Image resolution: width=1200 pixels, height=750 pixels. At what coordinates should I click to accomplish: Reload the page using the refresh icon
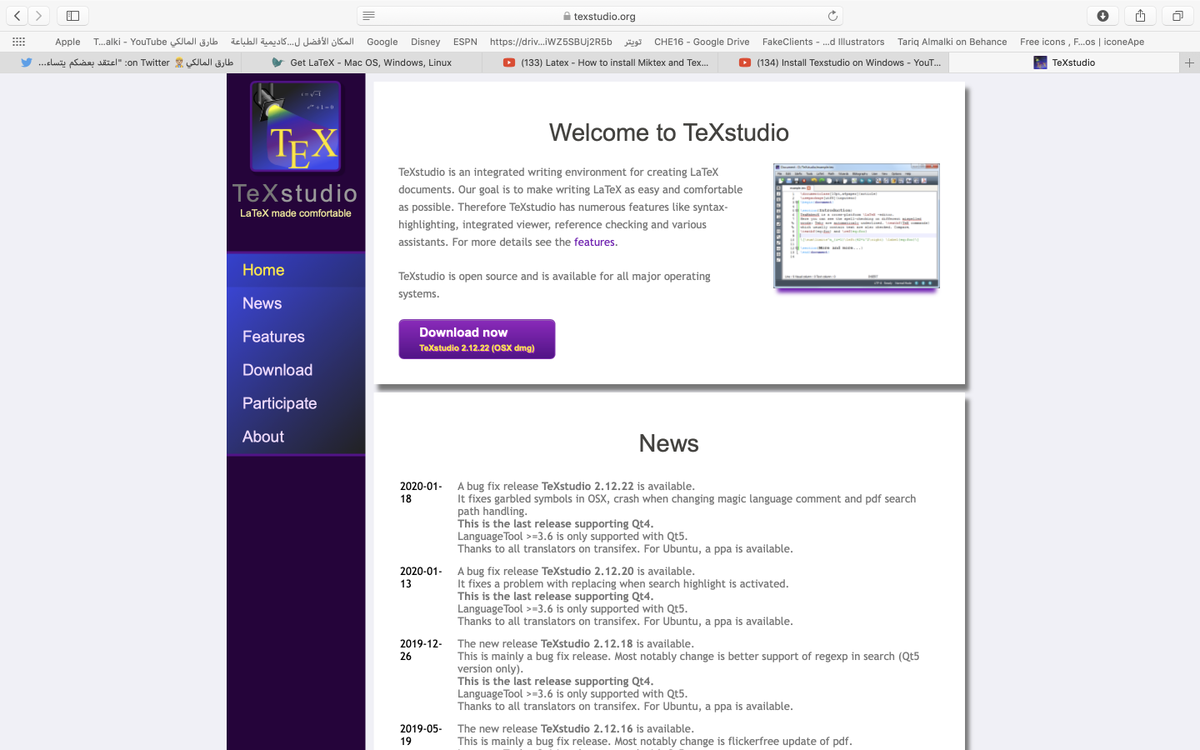(x=832, y=16)
